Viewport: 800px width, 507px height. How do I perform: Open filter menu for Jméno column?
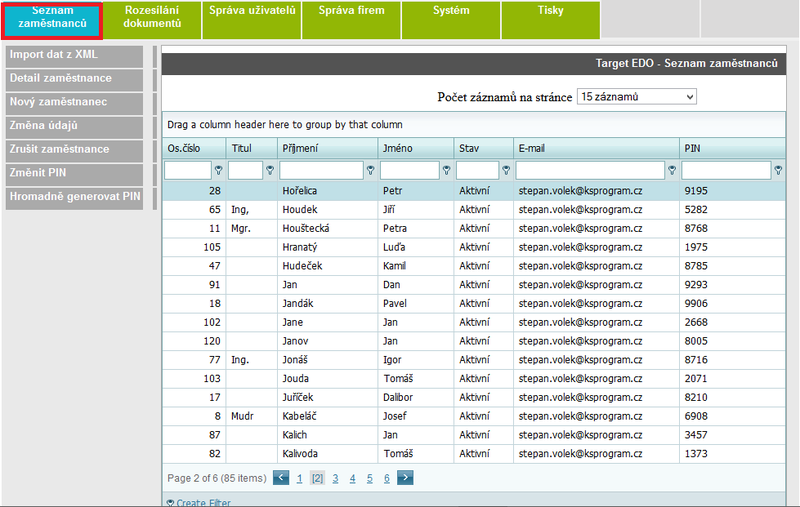coord(446,170)
